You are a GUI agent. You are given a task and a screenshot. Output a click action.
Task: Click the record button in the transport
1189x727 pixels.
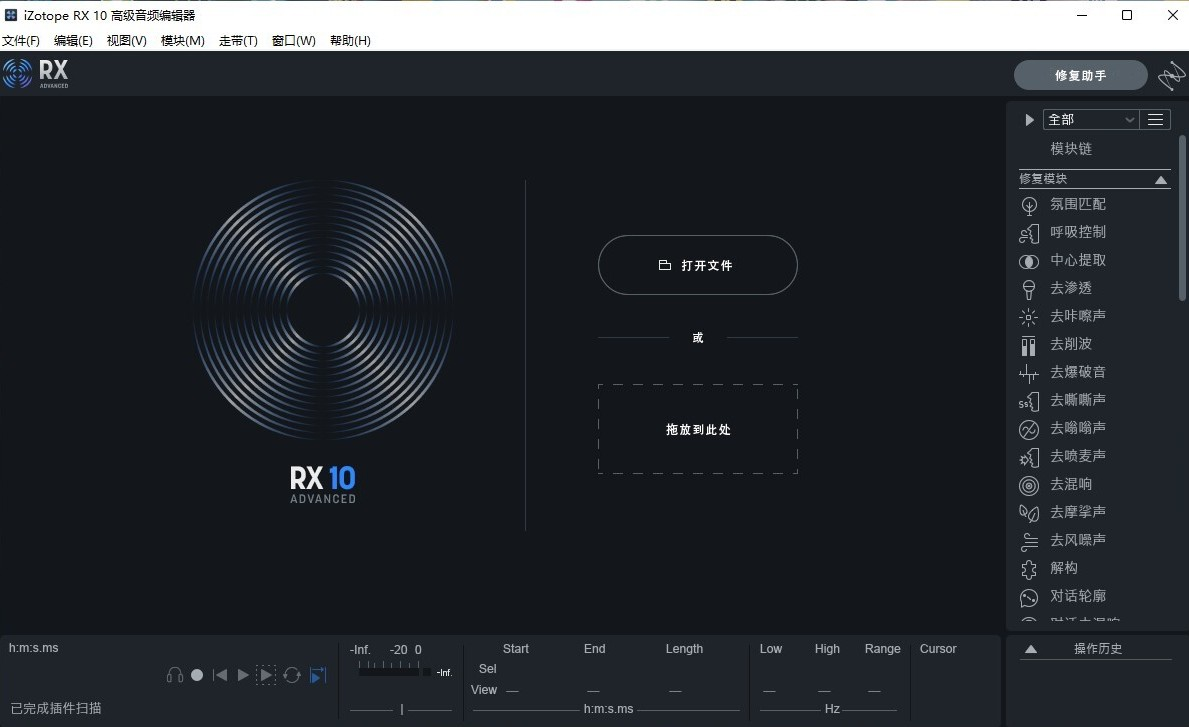coord(196,674)
